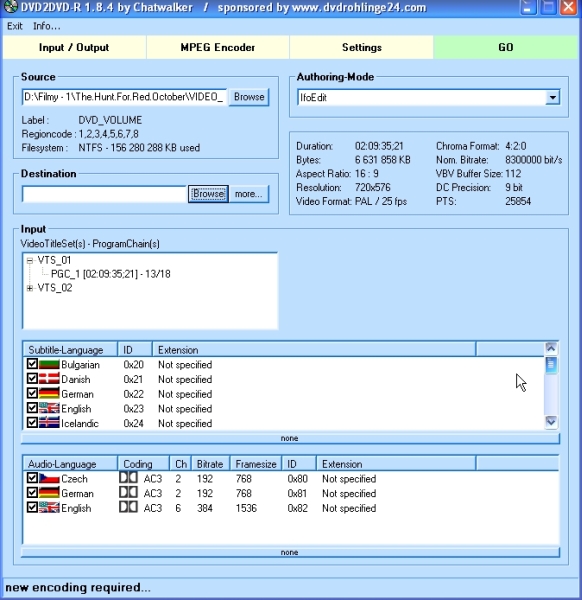The height and width of the screenshot is (600, 582).
Task: Click the English flag in audio list
Action: 49,508
